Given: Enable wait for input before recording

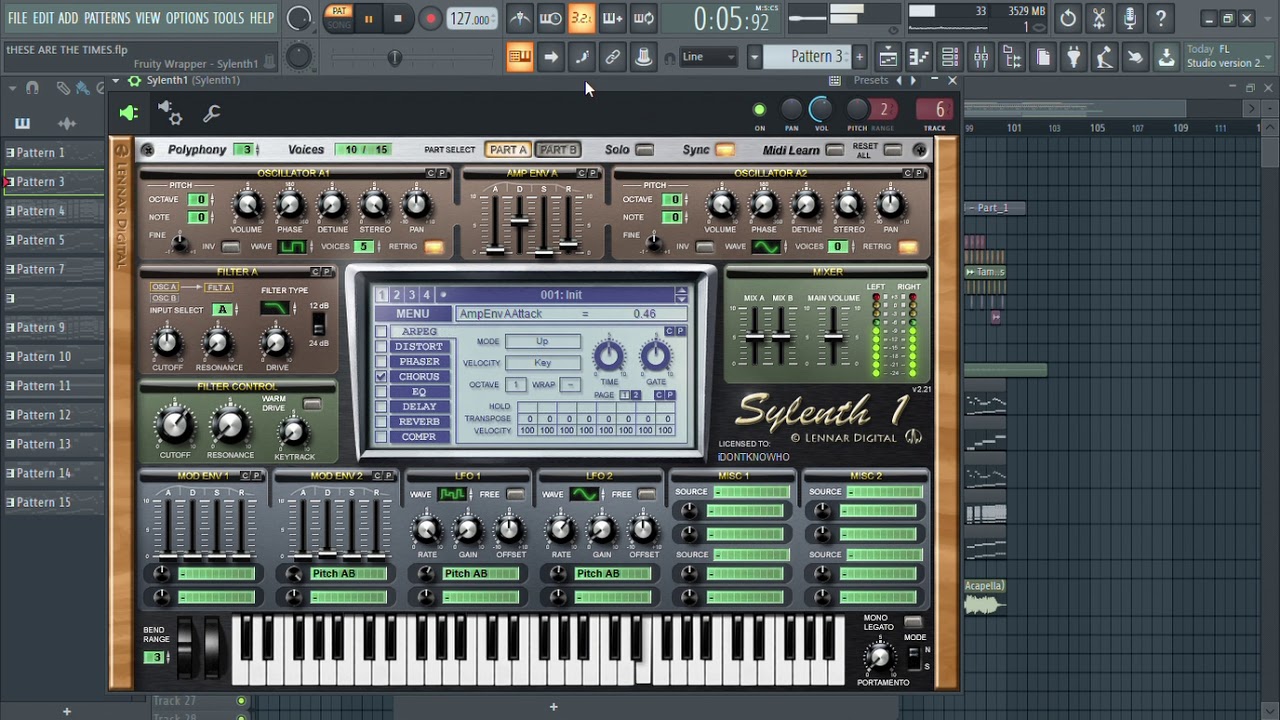Looking at the screenshot, I should click(551, 18).
